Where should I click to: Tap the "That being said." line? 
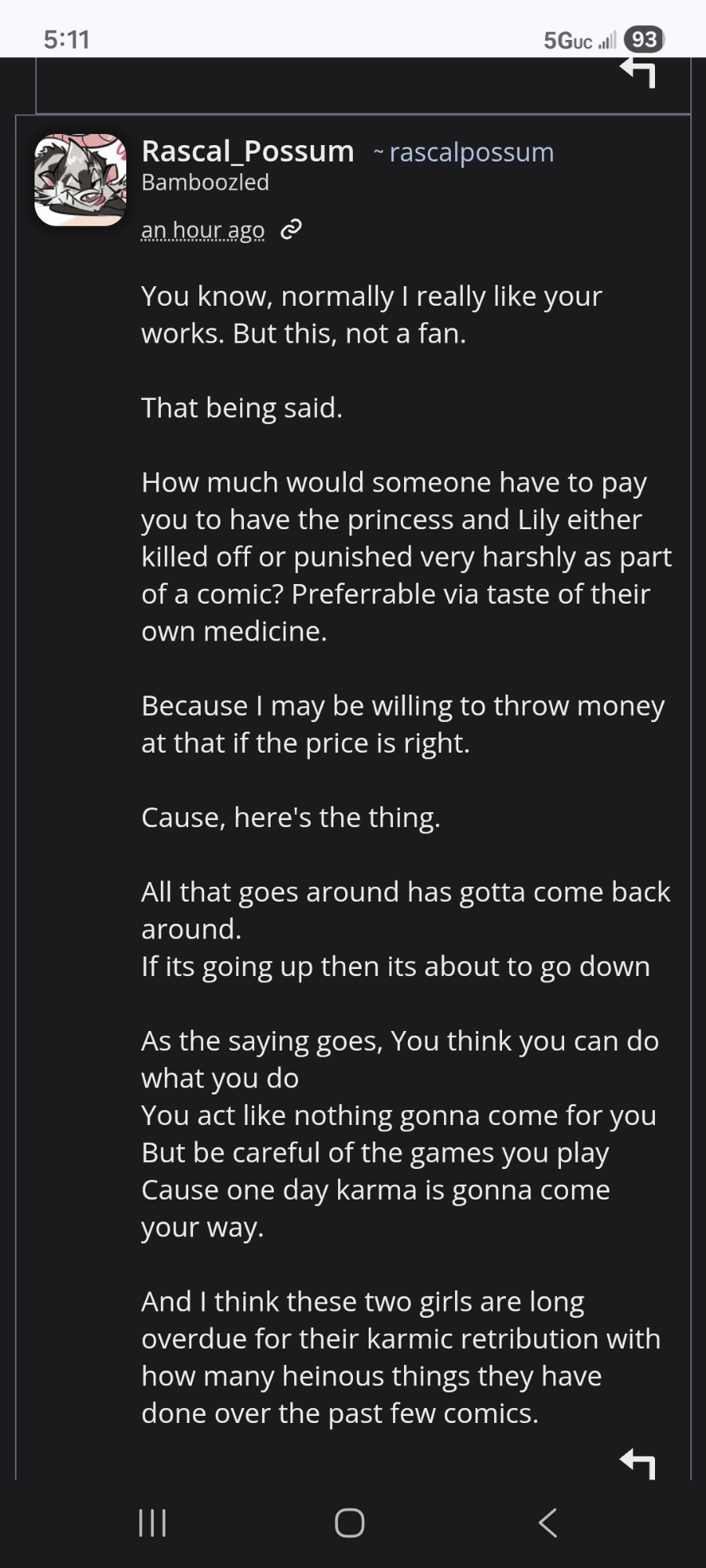point(242,408)
